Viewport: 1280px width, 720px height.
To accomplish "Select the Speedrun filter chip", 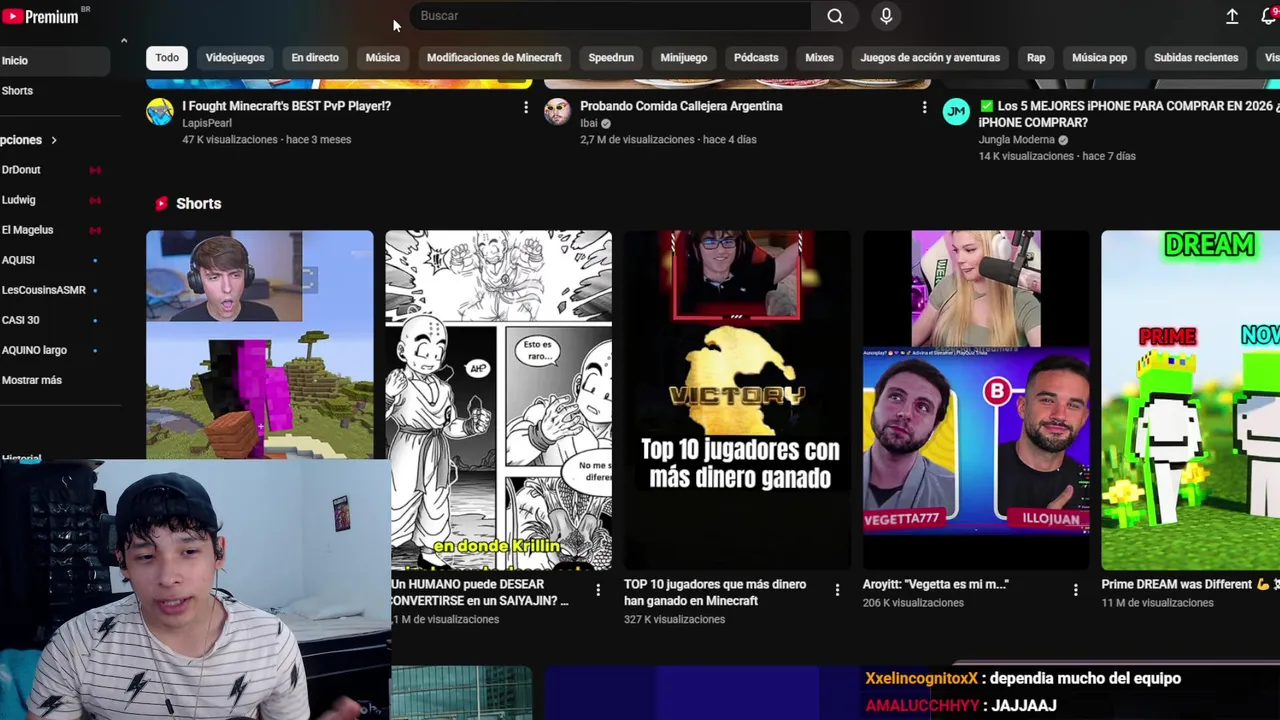I will pos(611,57).
